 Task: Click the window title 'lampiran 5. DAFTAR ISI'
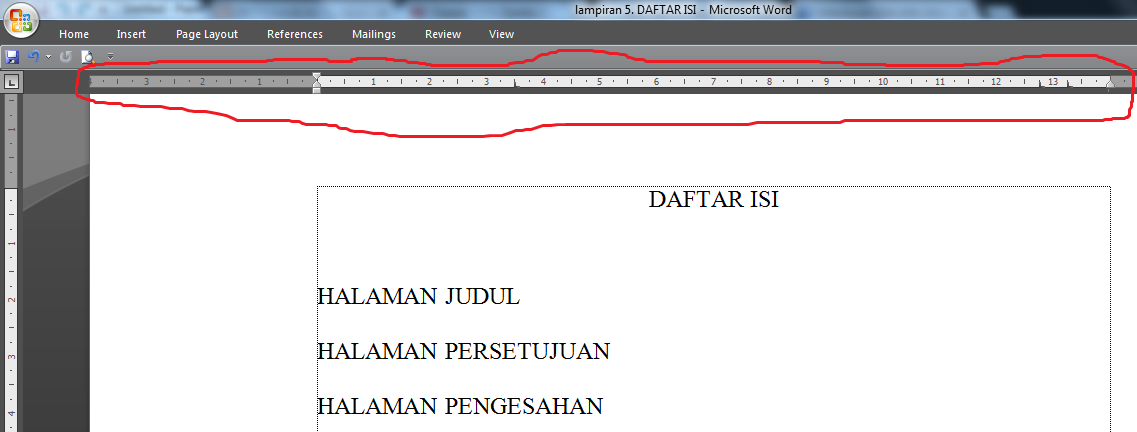pyautogui.click(x=636, y=10)
